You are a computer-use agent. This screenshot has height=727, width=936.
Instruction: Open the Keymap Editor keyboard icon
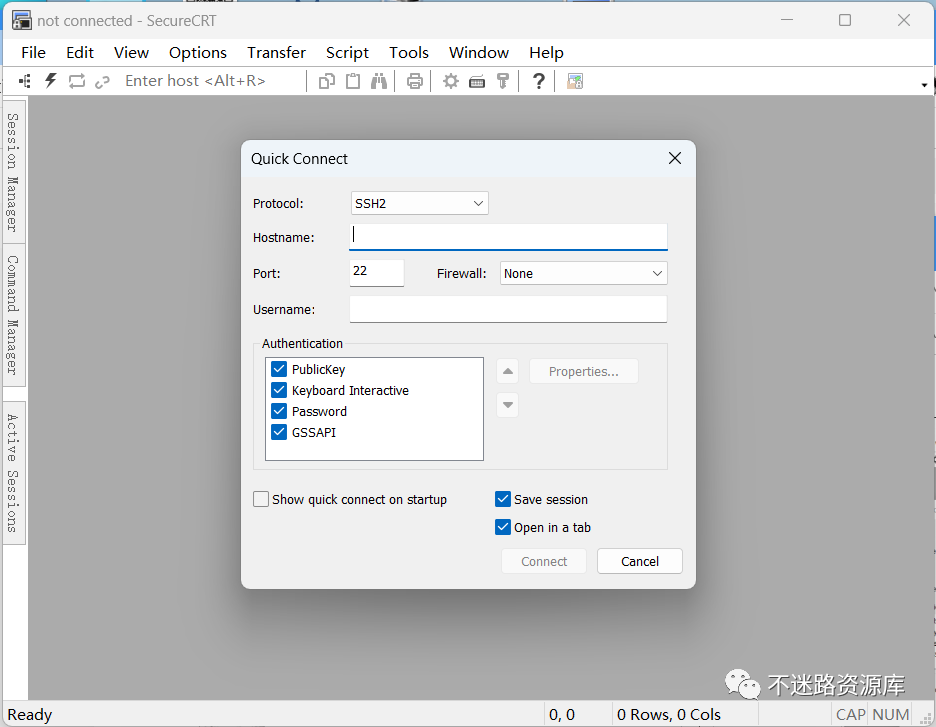coord(476,82)
